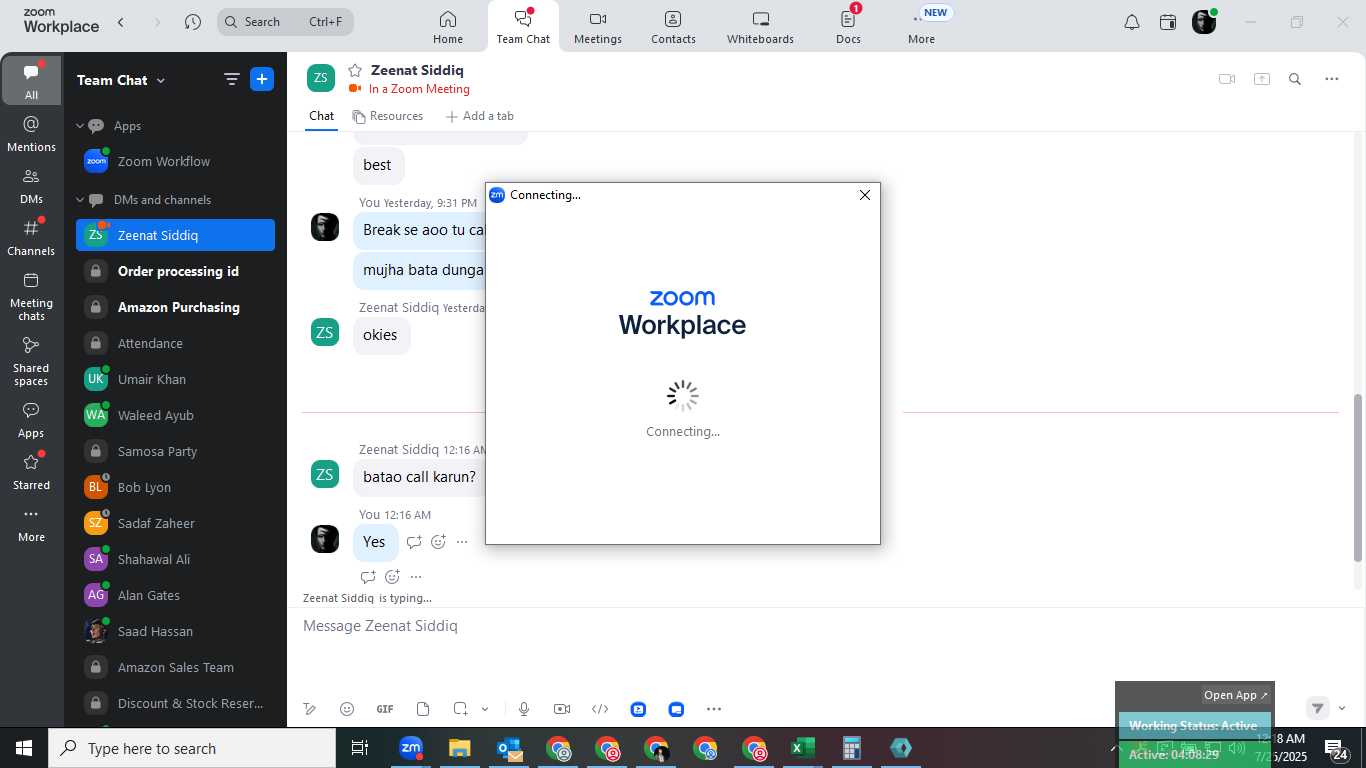Click Add a tab
This screenshot has width=1366, height=768.
tap(479, 116)
